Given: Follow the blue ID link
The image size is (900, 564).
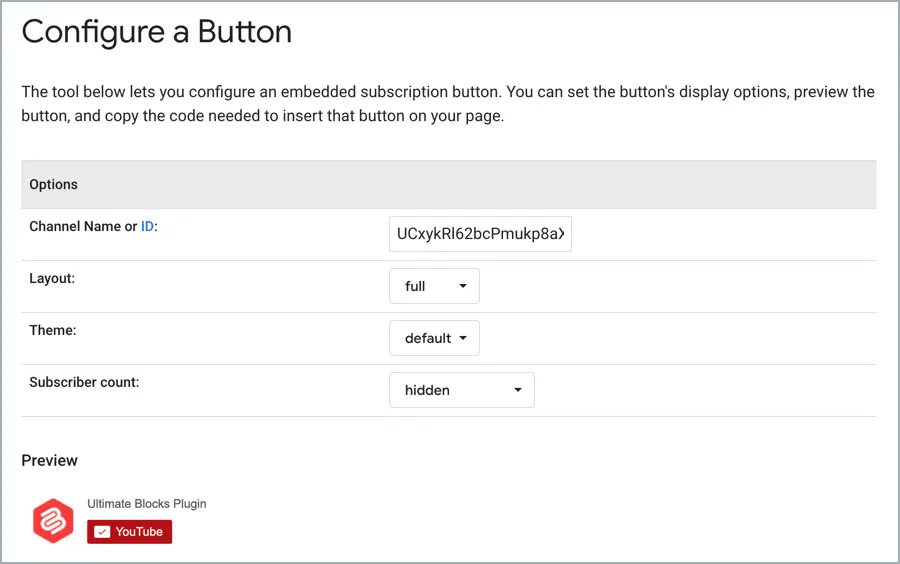Looking at the screenshot, I should (148, 227).
